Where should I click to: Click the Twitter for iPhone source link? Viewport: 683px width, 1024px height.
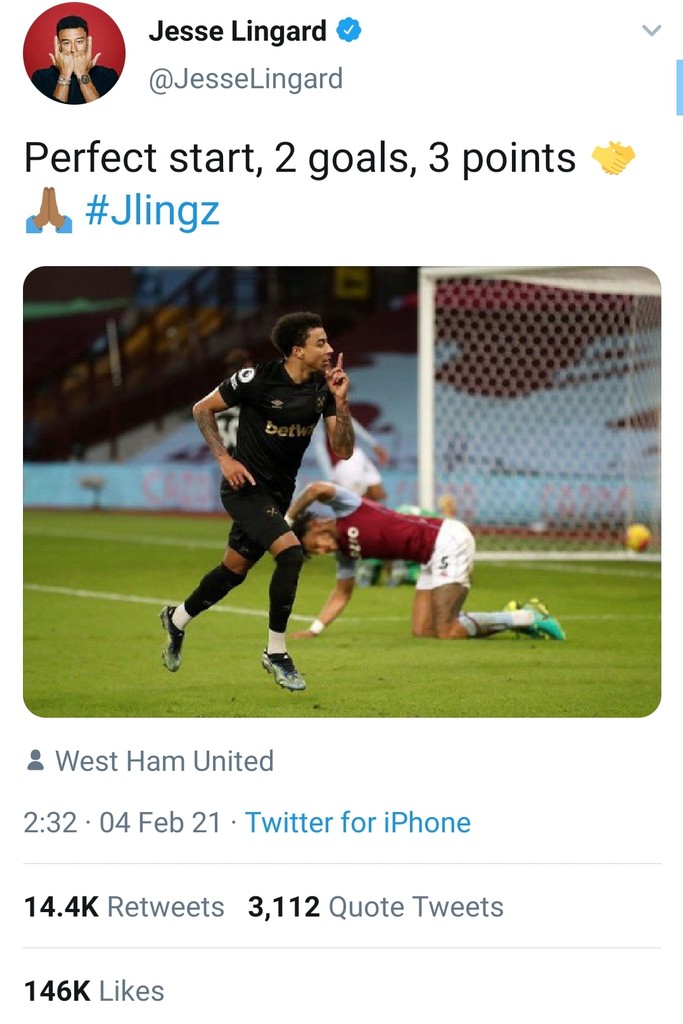click(x=357, y=822)
